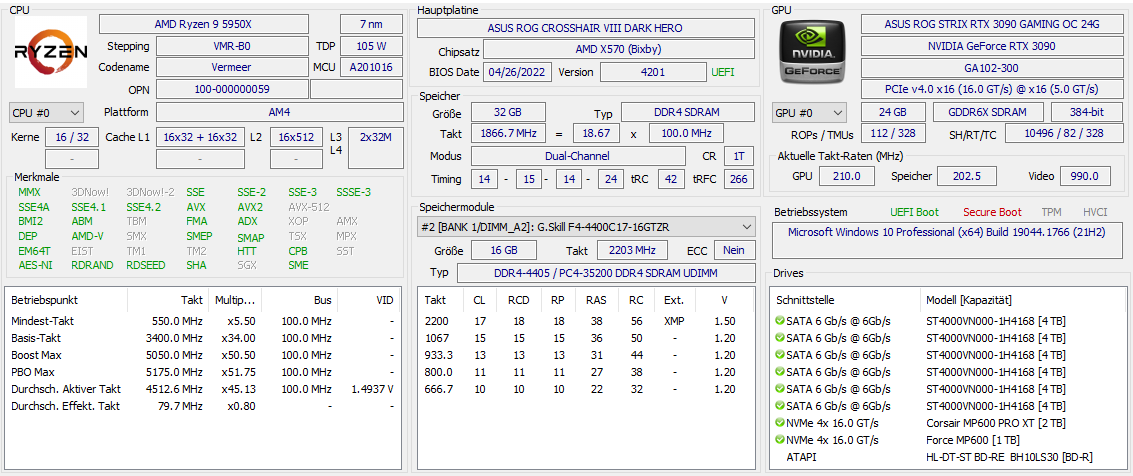Click the Betriebspunkt column header
1133x476 pixels.
(x=45, y=300)
